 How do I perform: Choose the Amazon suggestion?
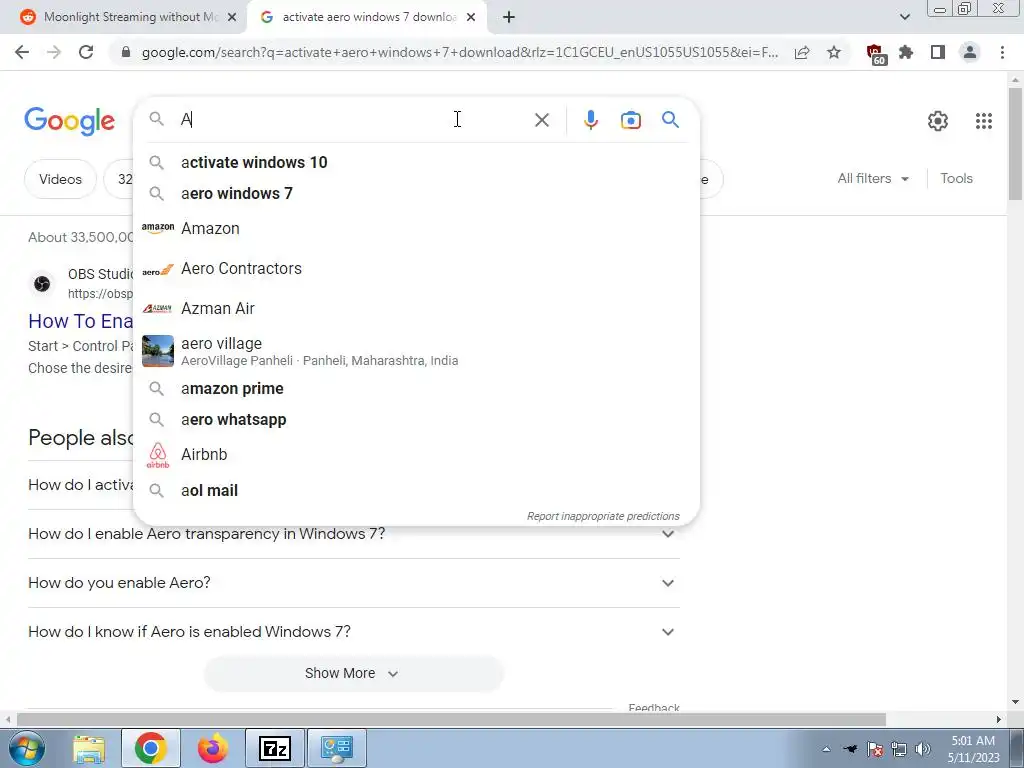416,229
